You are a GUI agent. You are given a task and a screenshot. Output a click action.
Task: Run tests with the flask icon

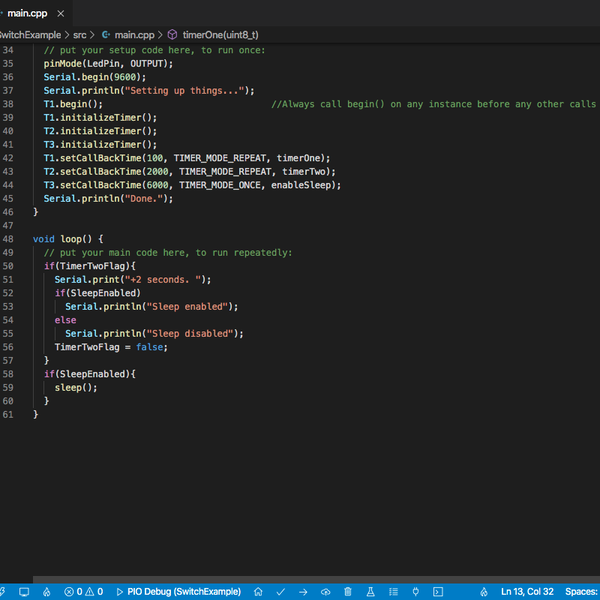(369, 592)
